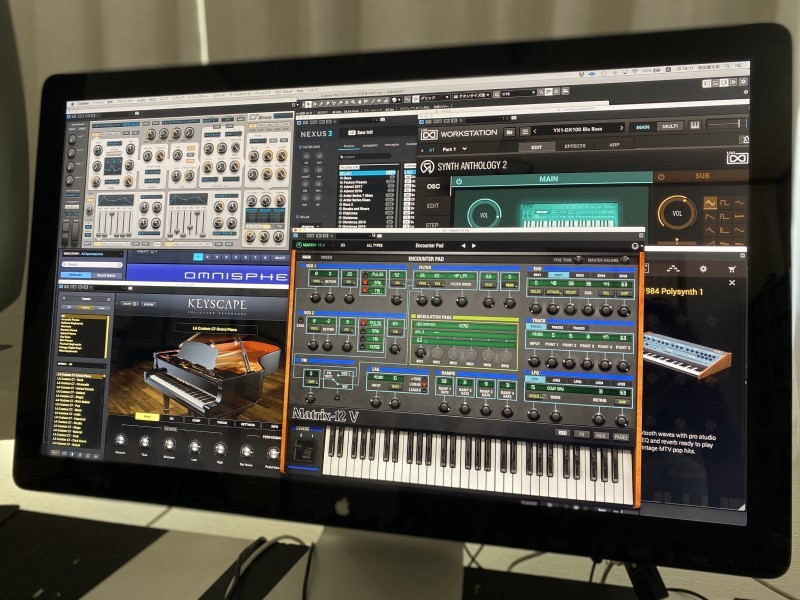Click the folder icon in UVI Workstation
This screenshot has width=800, height=600.
(x=510, y=131)
